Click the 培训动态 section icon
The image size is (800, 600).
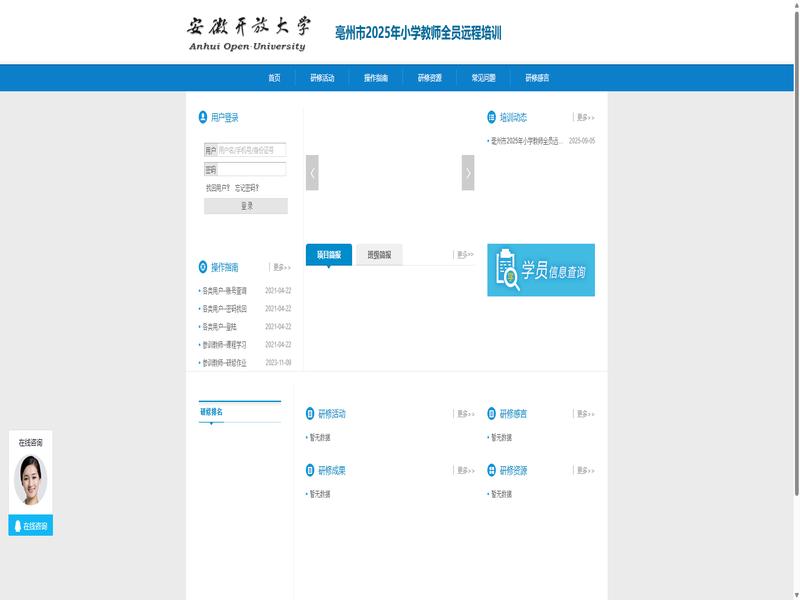tap(491, 118)
